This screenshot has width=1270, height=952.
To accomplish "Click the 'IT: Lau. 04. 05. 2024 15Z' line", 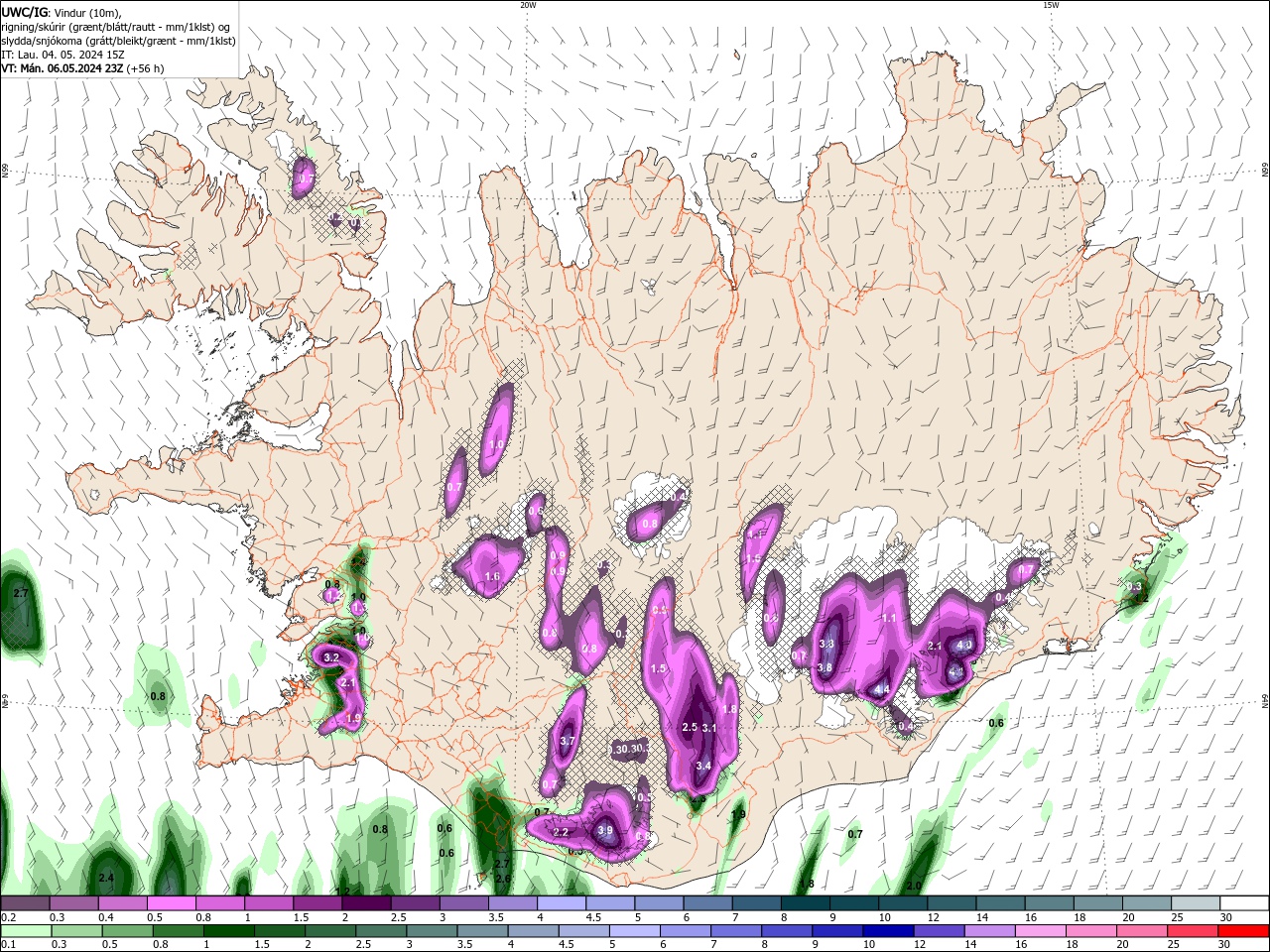I will 63,55.
